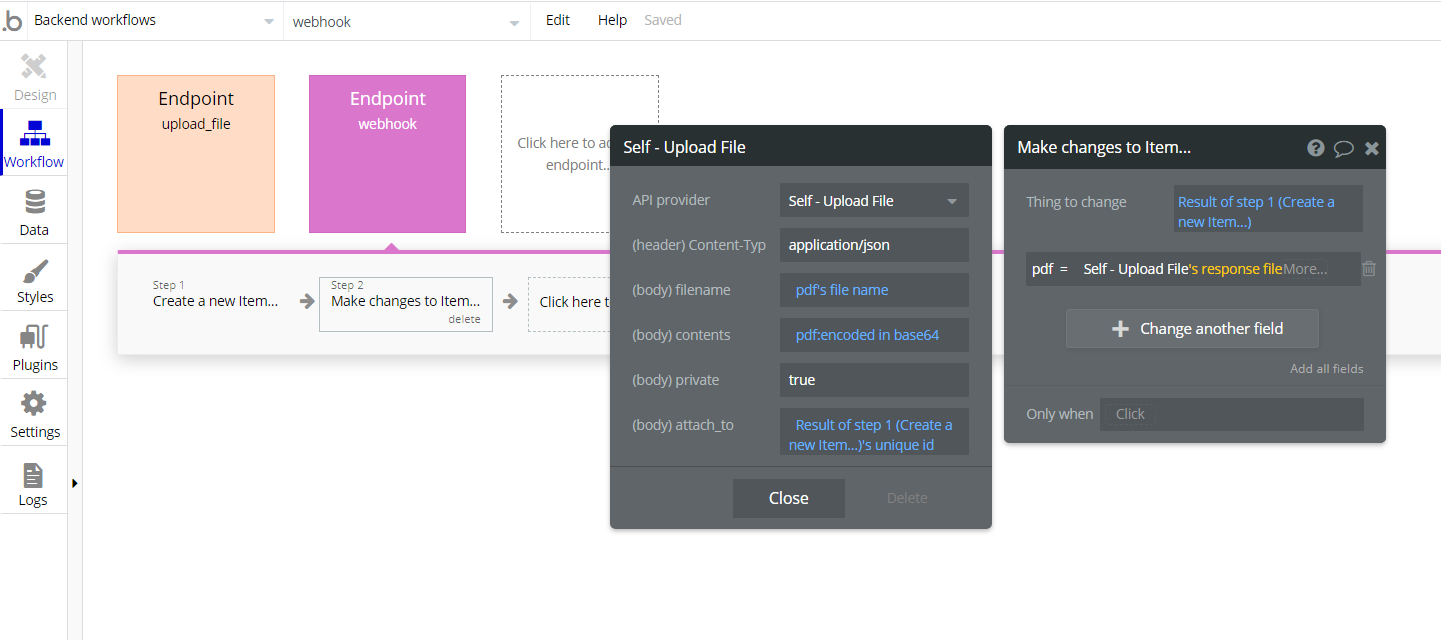Expand the collapsed side panel arrow

pyautogui.click(x=75, y=483)
